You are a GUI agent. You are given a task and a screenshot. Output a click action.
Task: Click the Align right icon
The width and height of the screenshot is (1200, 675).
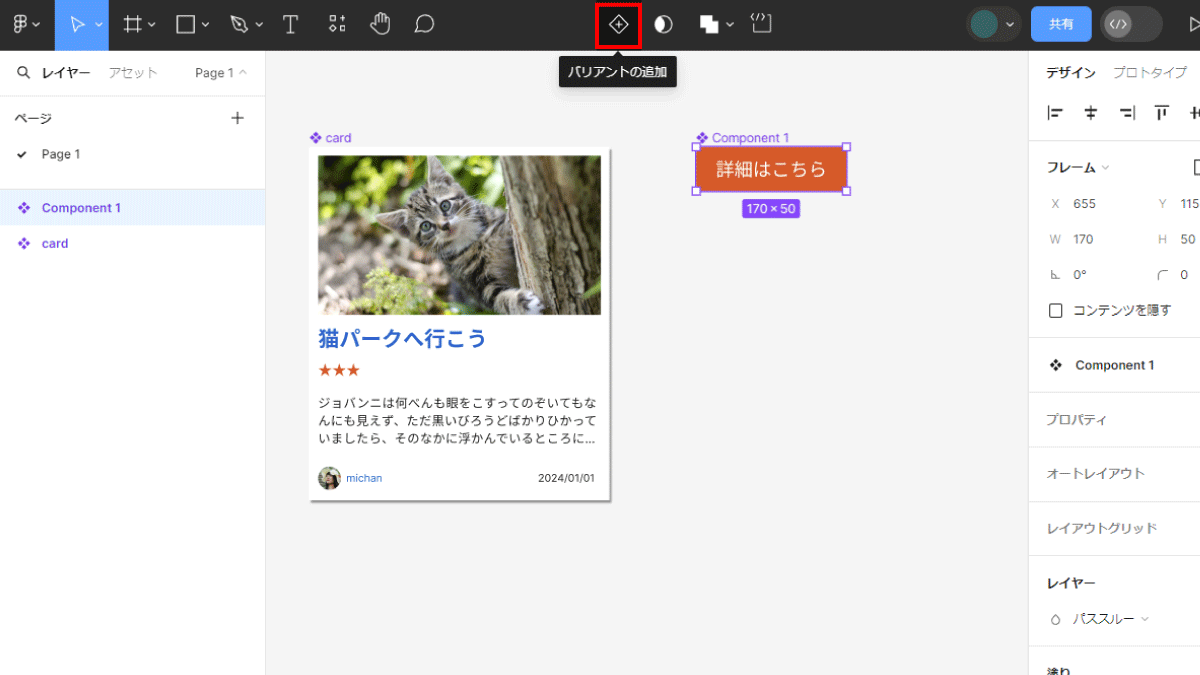(x=1127, y=113)
